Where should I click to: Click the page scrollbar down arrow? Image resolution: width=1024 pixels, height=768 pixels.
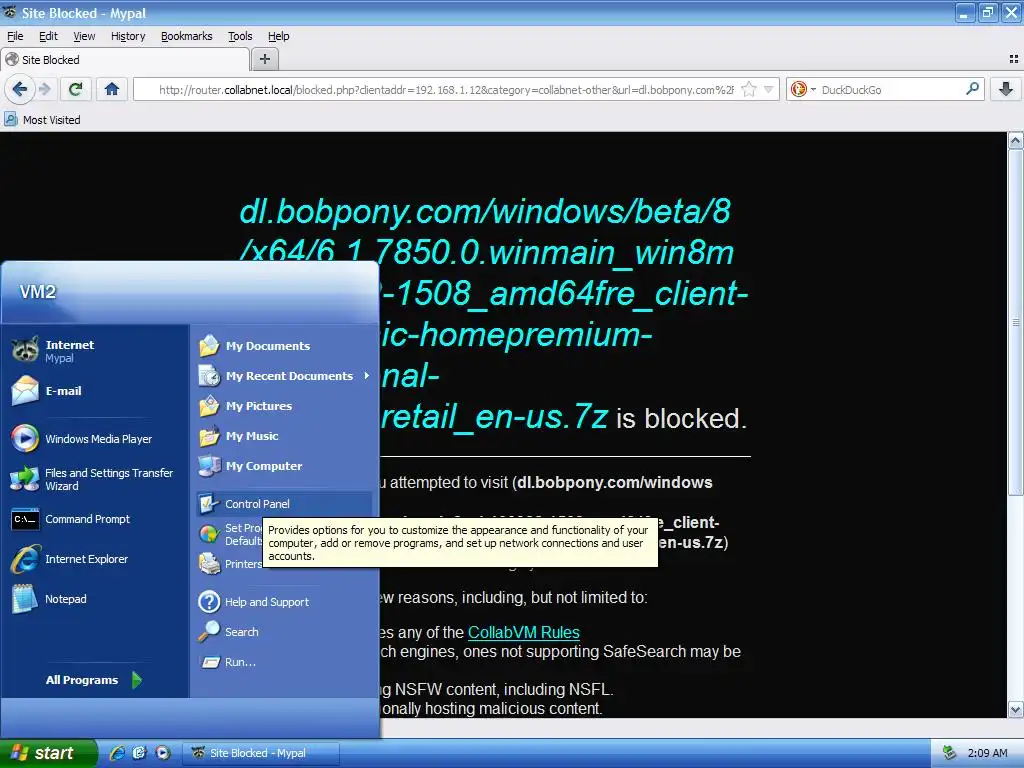[x=1016, y=710]
